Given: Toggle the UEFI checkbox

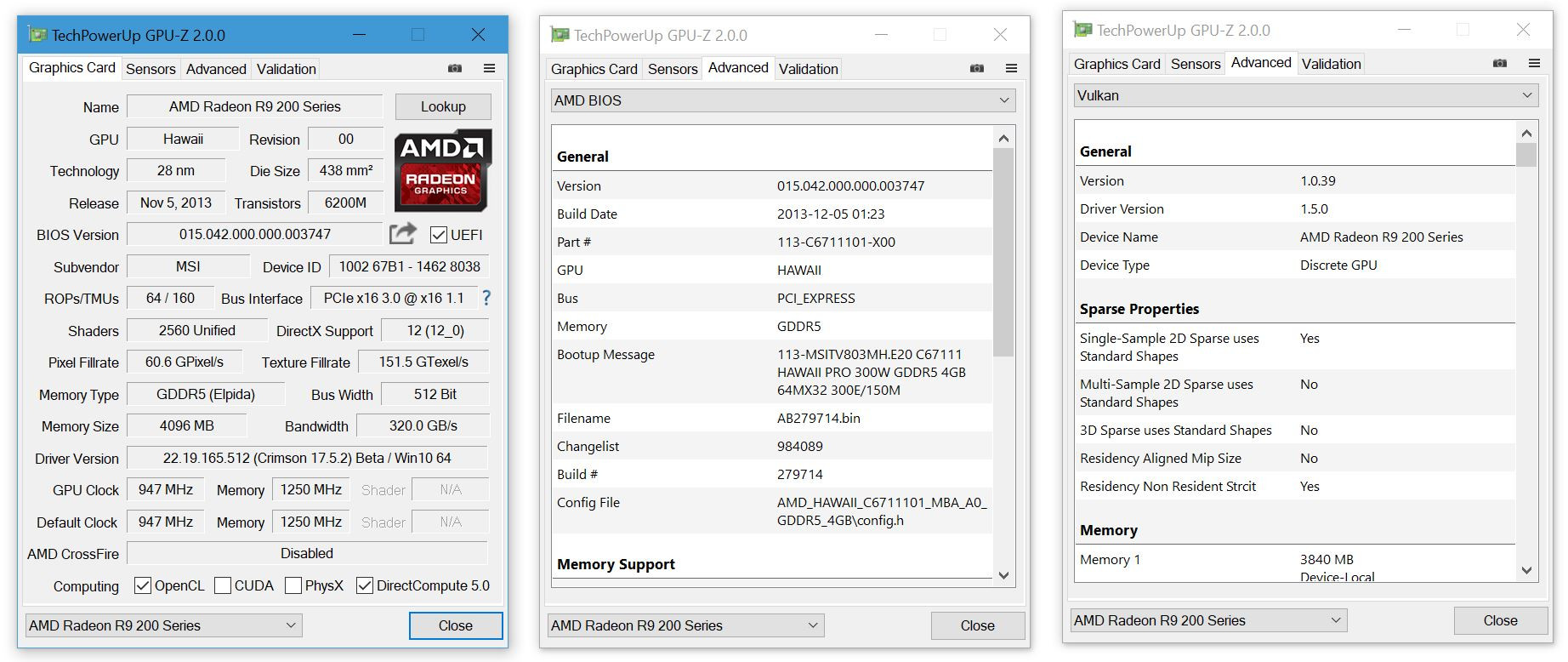Looking at the screenshot, I should [x=439, y=235].
